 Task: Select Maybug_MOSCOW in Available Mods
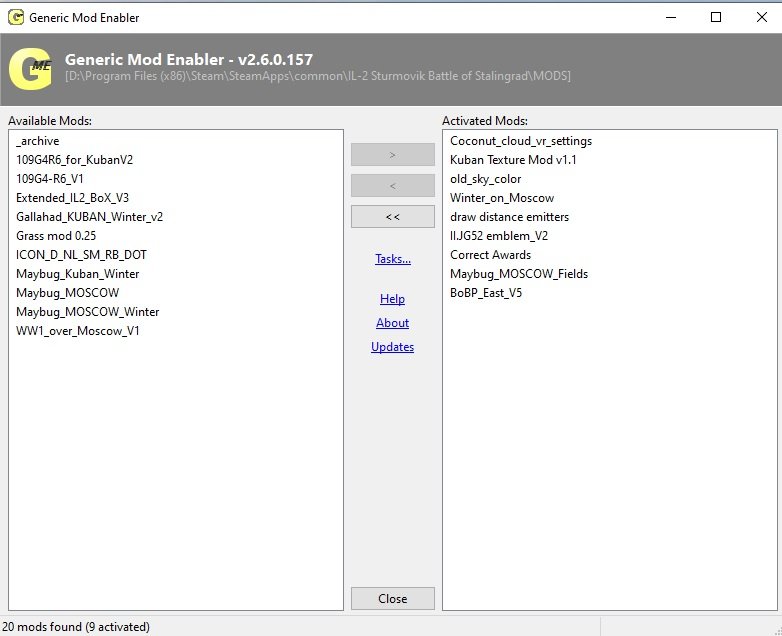[x=67, y=293]
